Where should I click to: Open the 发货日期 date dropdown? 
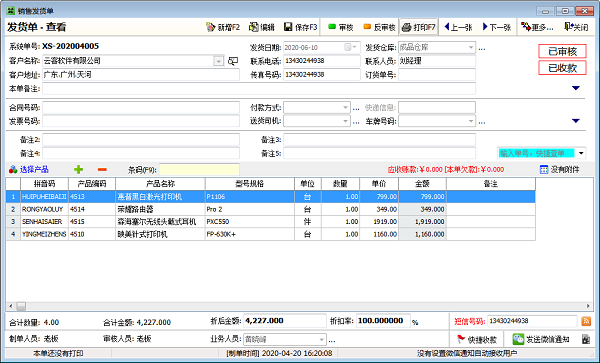(x=355, y=47)
